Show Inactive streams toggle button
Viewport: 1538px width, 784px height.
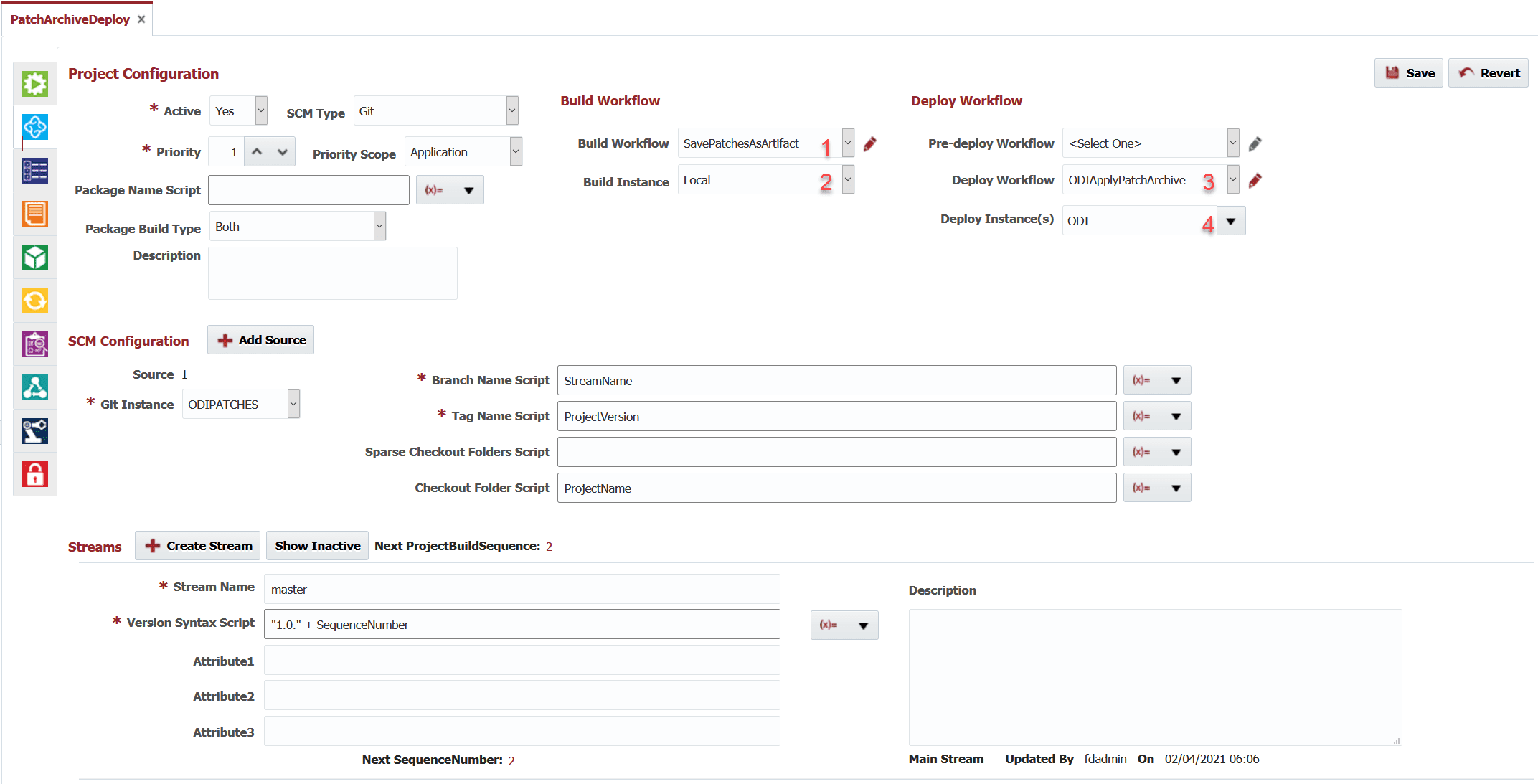(x=316, y=546)
